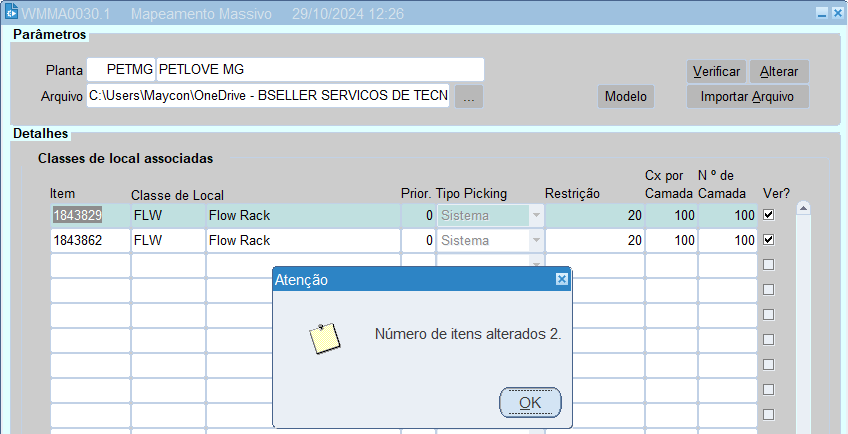Open Tipo Picking dropdown for item 1843862
Screen dimensions: 848x434
[x=536, y=240]
